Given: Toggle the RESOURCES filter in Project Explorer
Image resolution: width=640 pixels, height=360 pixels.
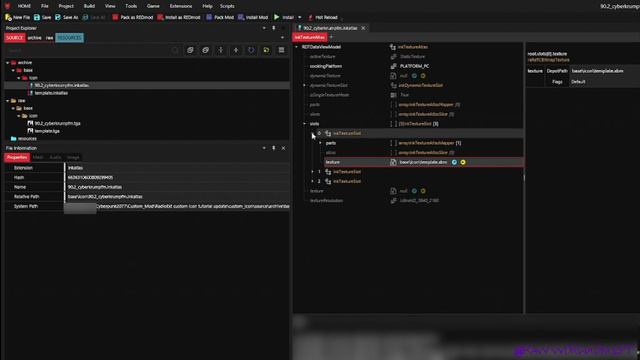Looking at the screenshot, I should pyautogui.click(x=69, y=38).
